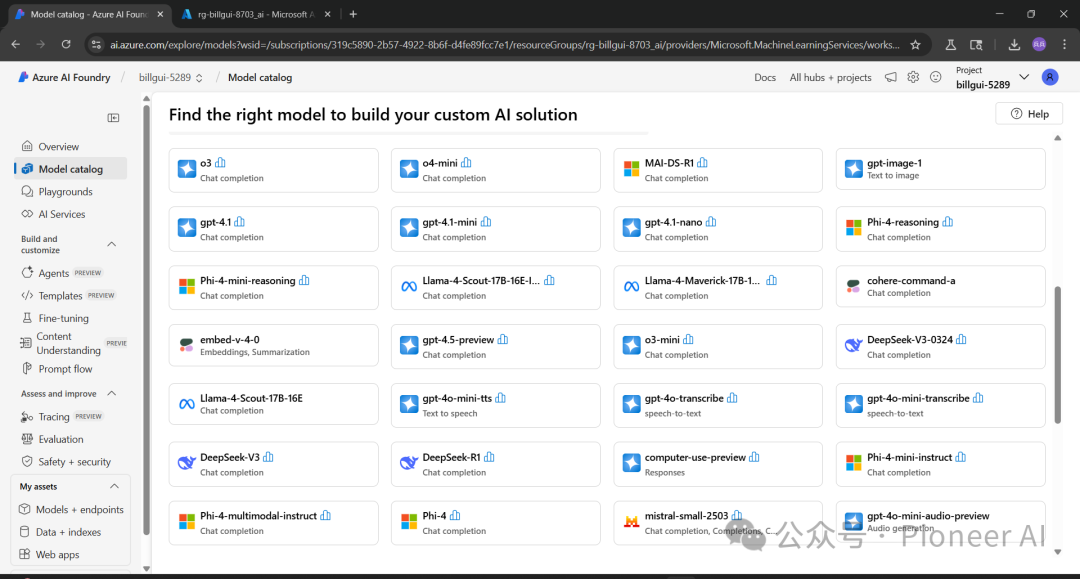The height and width of the screenshot is (579, 1080).
Task: Collapse the Assess and improve section
Action: (112, 394)
